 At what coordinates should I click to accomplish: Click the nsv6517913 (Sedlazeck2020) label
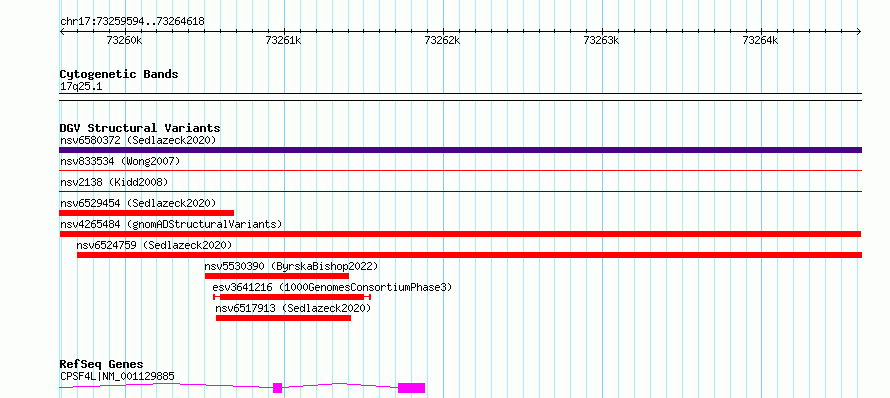pos(293,308)
